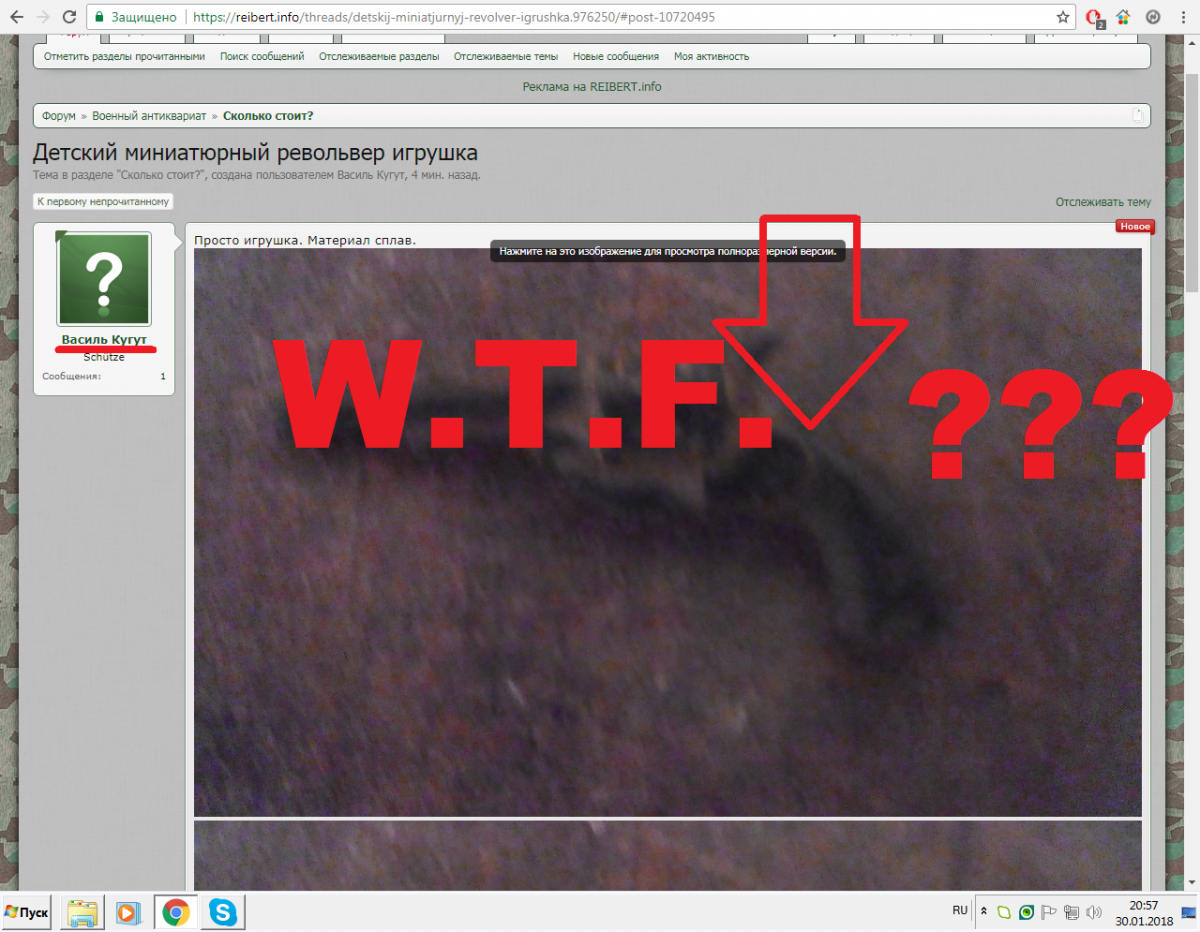
Task: Open 'Поиск сообщений' link
Action: (262, 57)
